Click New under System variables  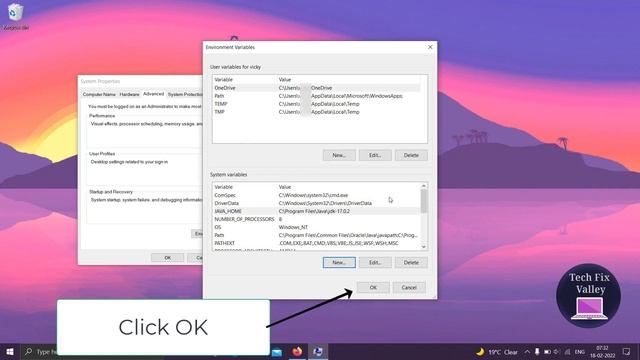tap(339, 262)
